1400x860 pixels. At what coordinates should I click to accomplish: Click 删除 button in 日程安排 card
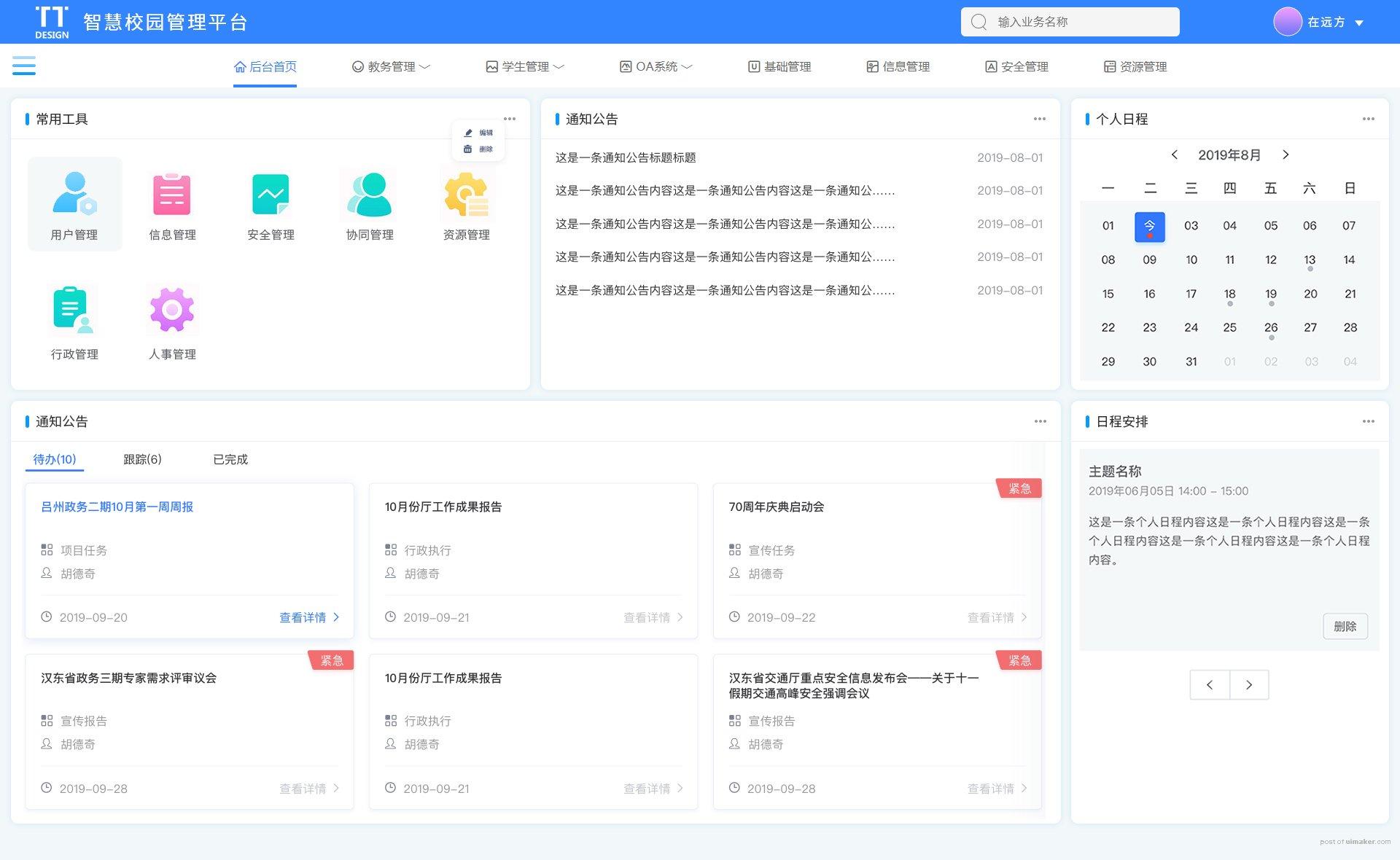[1345, 626]
